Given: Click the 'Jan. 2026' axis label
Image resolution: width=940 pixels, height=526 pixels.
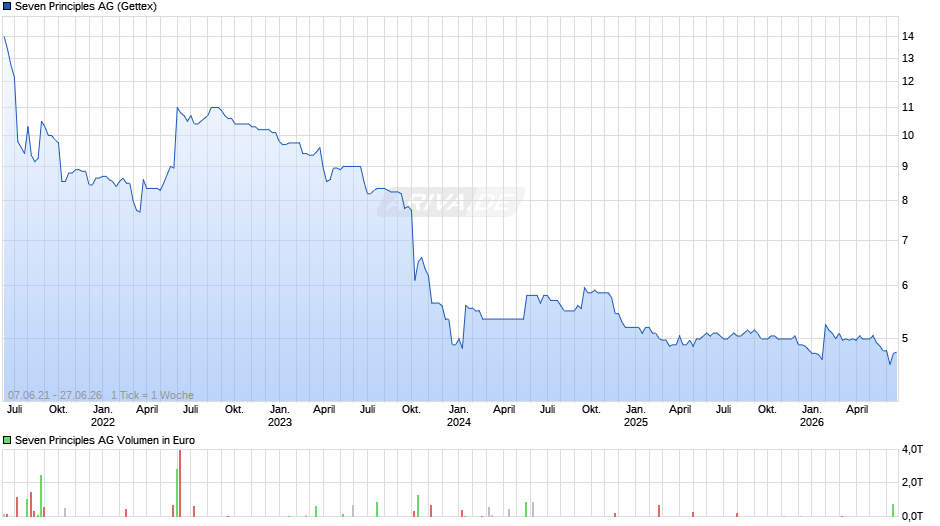Looking at the screenshot, I should pos(812,416).
